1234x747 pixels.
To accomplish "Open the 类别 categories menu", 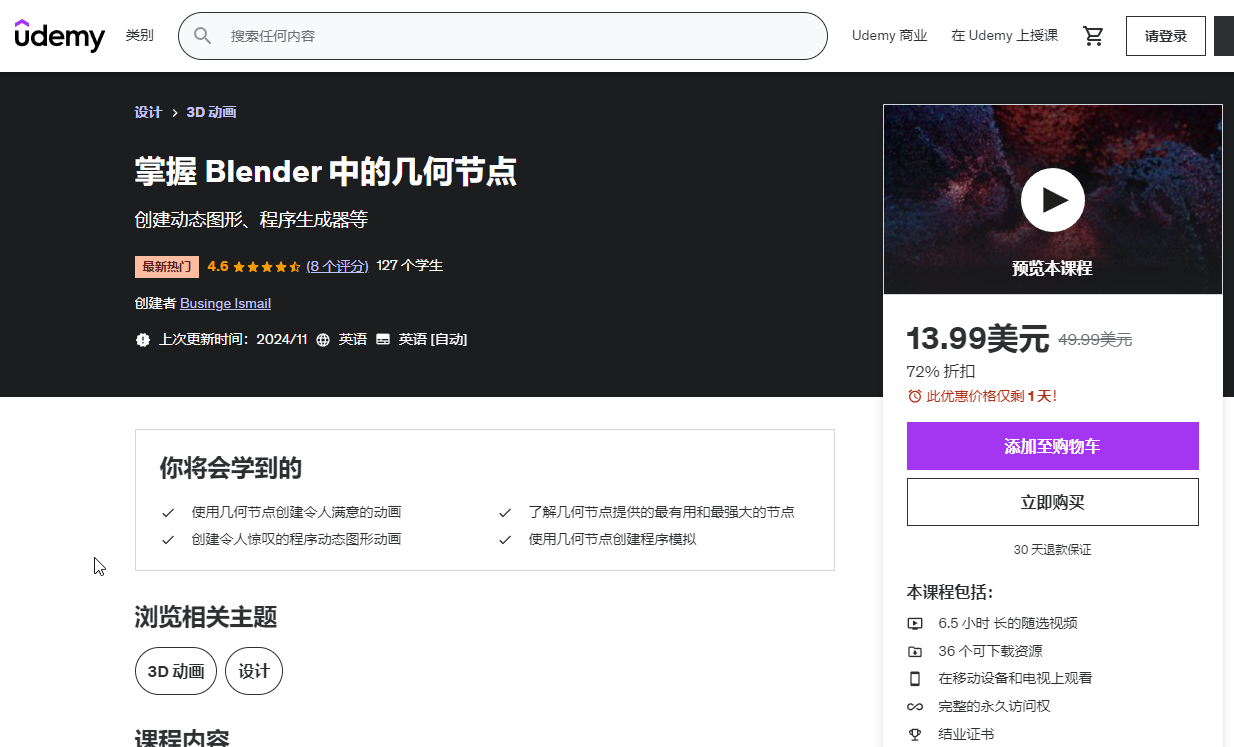I will click(140, 36).
